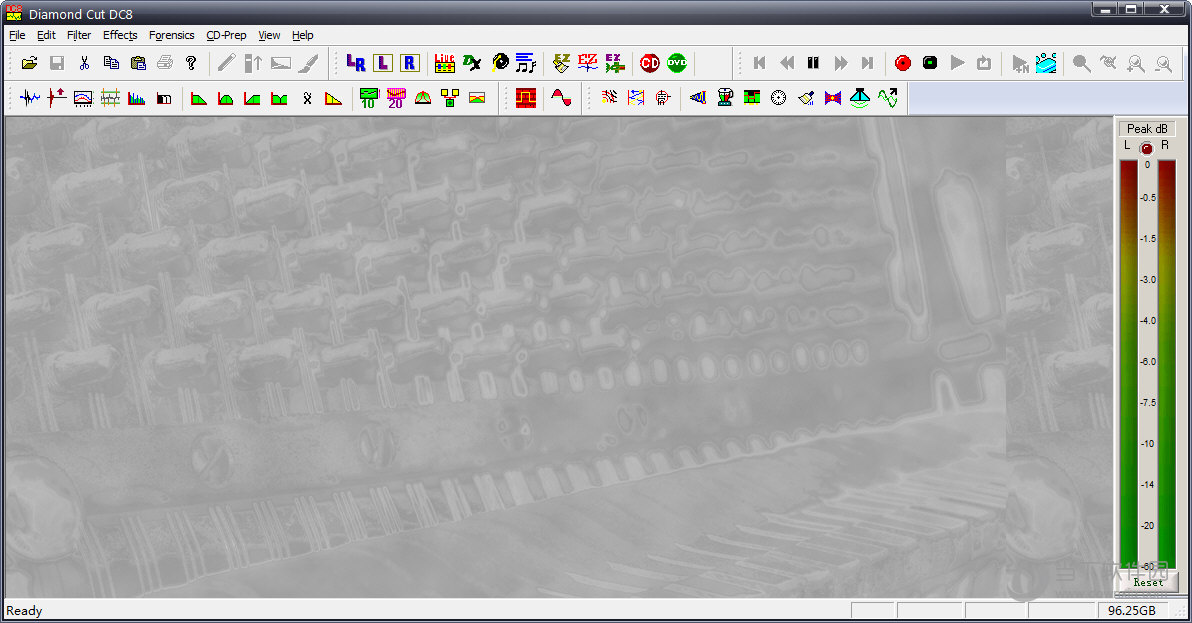1192x623 pixels.
Task: Open the green 10-band equalizer icon
Action: (368, 98)
